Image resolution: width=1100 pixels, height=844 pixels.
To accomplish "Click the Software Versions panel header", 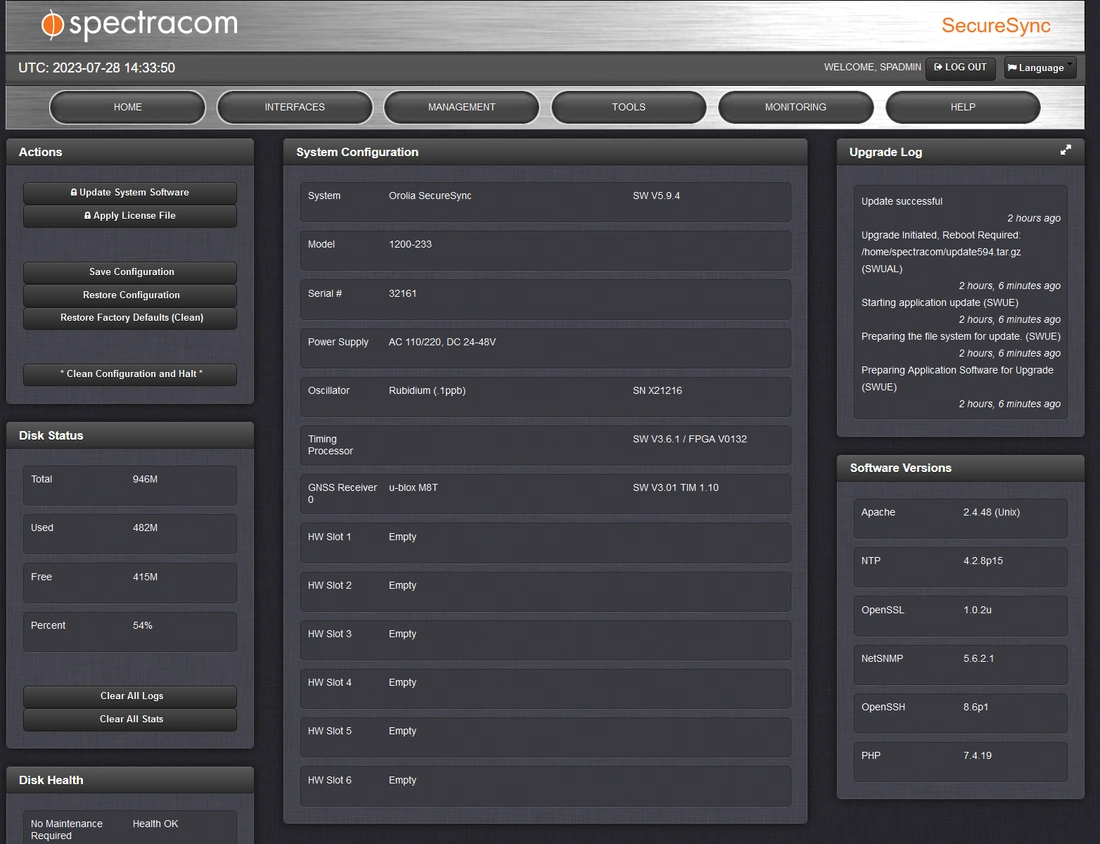I will click(960, 468).
